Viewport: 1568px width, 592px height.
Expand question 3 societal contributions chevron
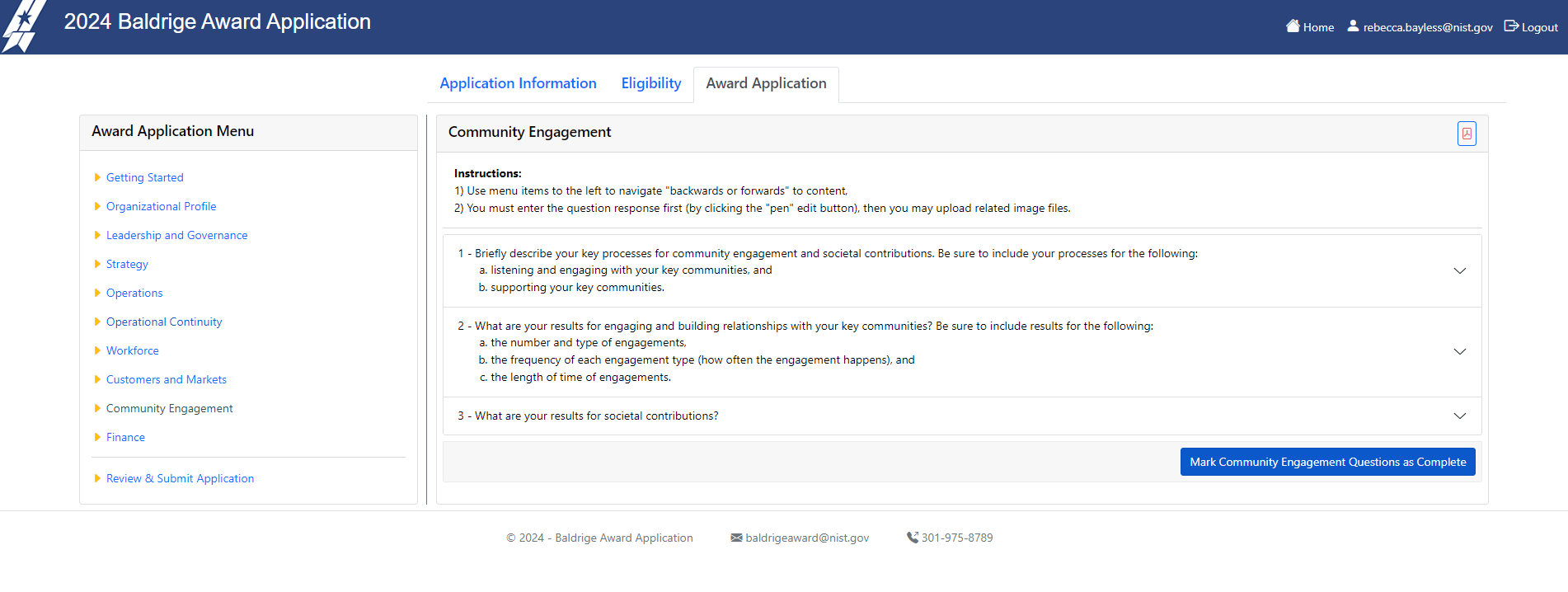[1459, 416]
